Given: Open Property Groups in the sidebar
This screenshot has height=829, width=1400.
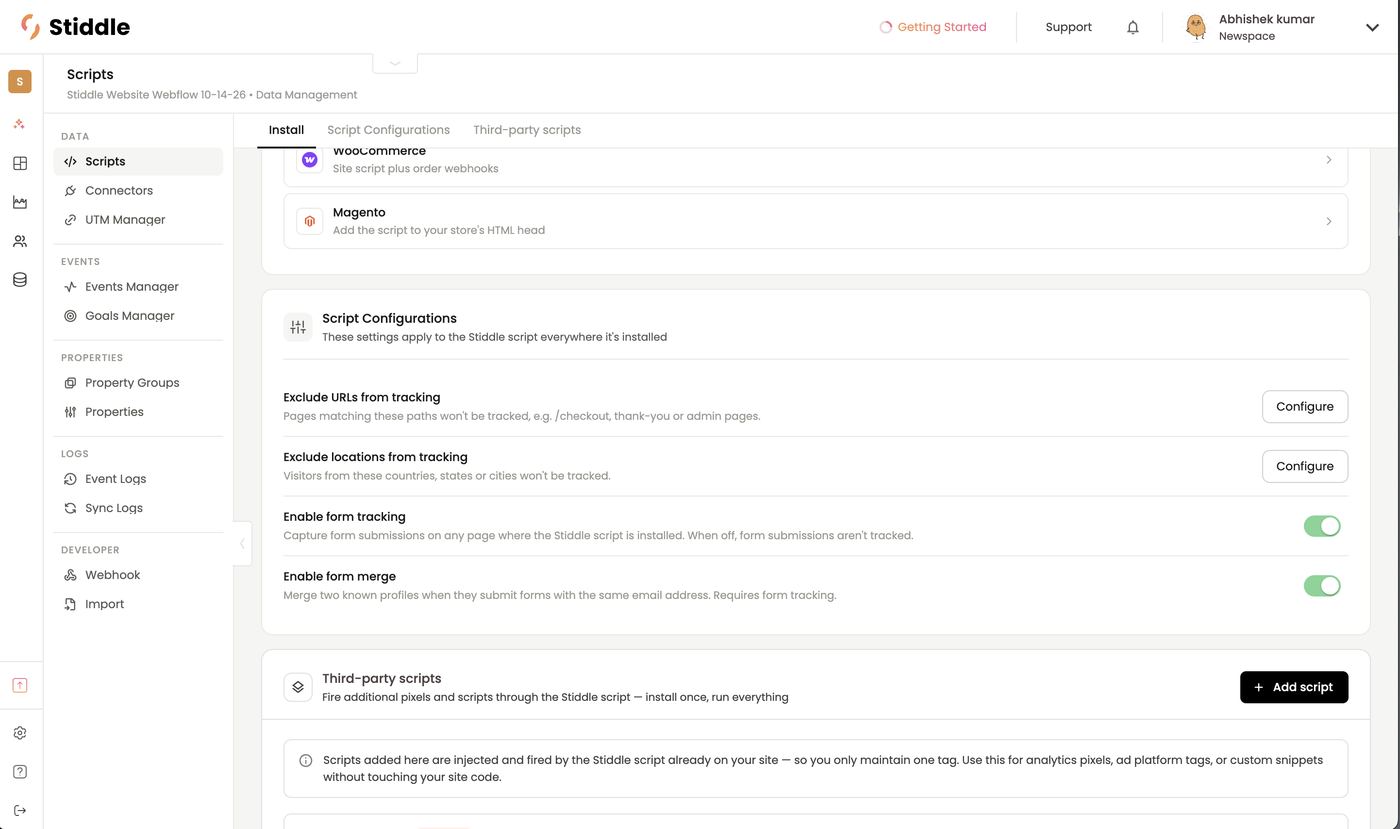Looking at the screenshot, I should pyautogui.click(x=138, y=382).
